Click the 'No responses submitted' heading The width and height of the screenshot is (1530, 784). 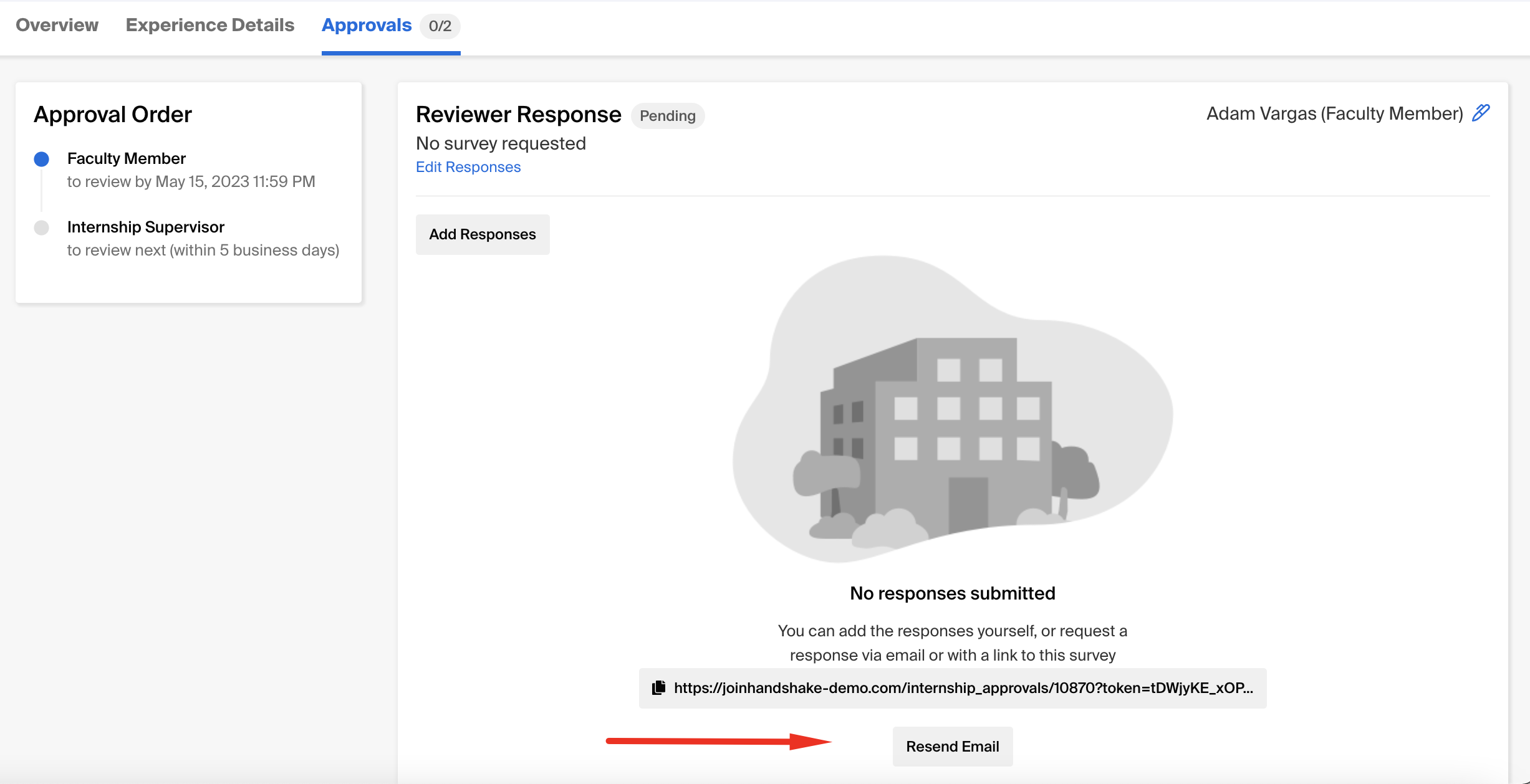coord(953,593)
